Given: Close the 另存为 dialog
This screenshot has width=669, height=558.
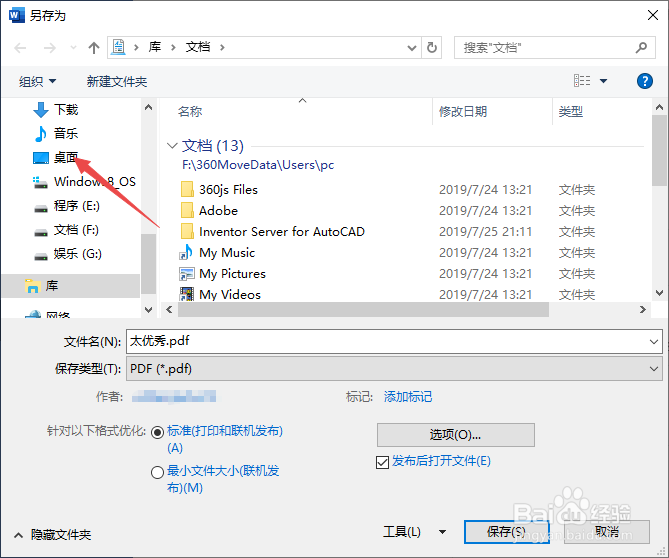Looking at the screenshot, I should click(652, 16).
